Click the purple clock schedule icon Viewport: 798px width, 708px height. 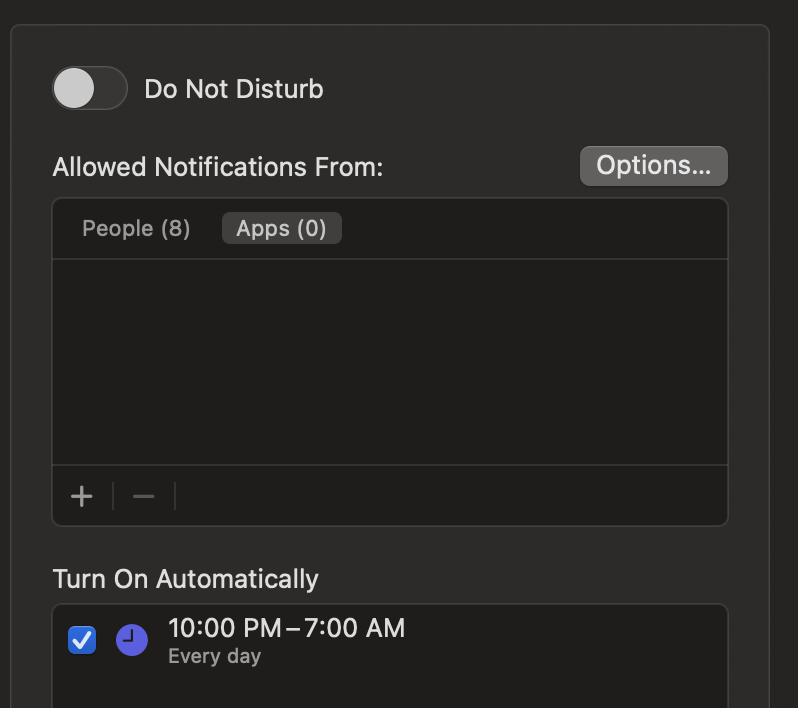click(132, 640)
